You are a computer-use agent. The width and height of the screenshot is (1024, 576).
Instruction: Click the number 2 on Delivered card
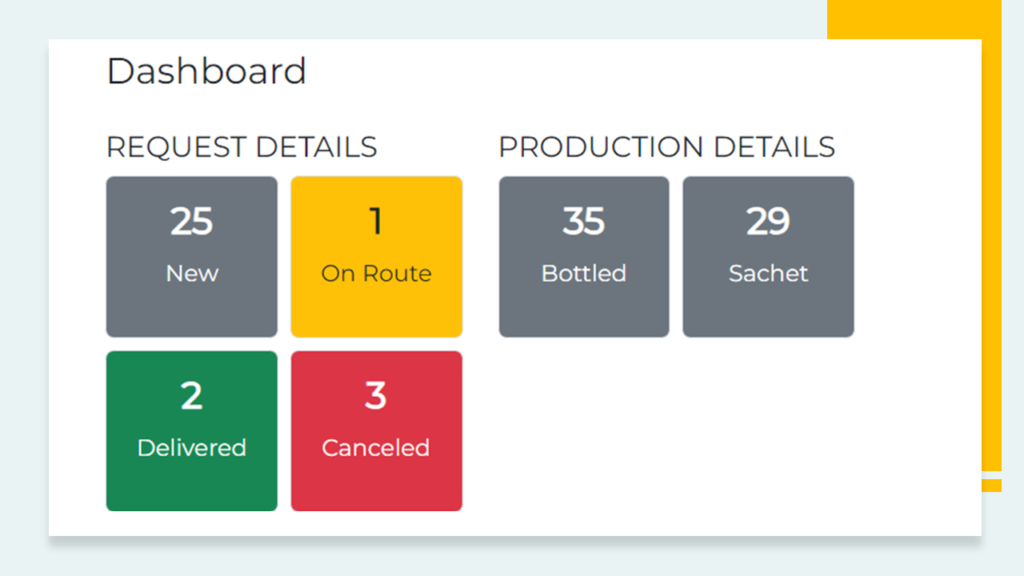tap(191, 396)
